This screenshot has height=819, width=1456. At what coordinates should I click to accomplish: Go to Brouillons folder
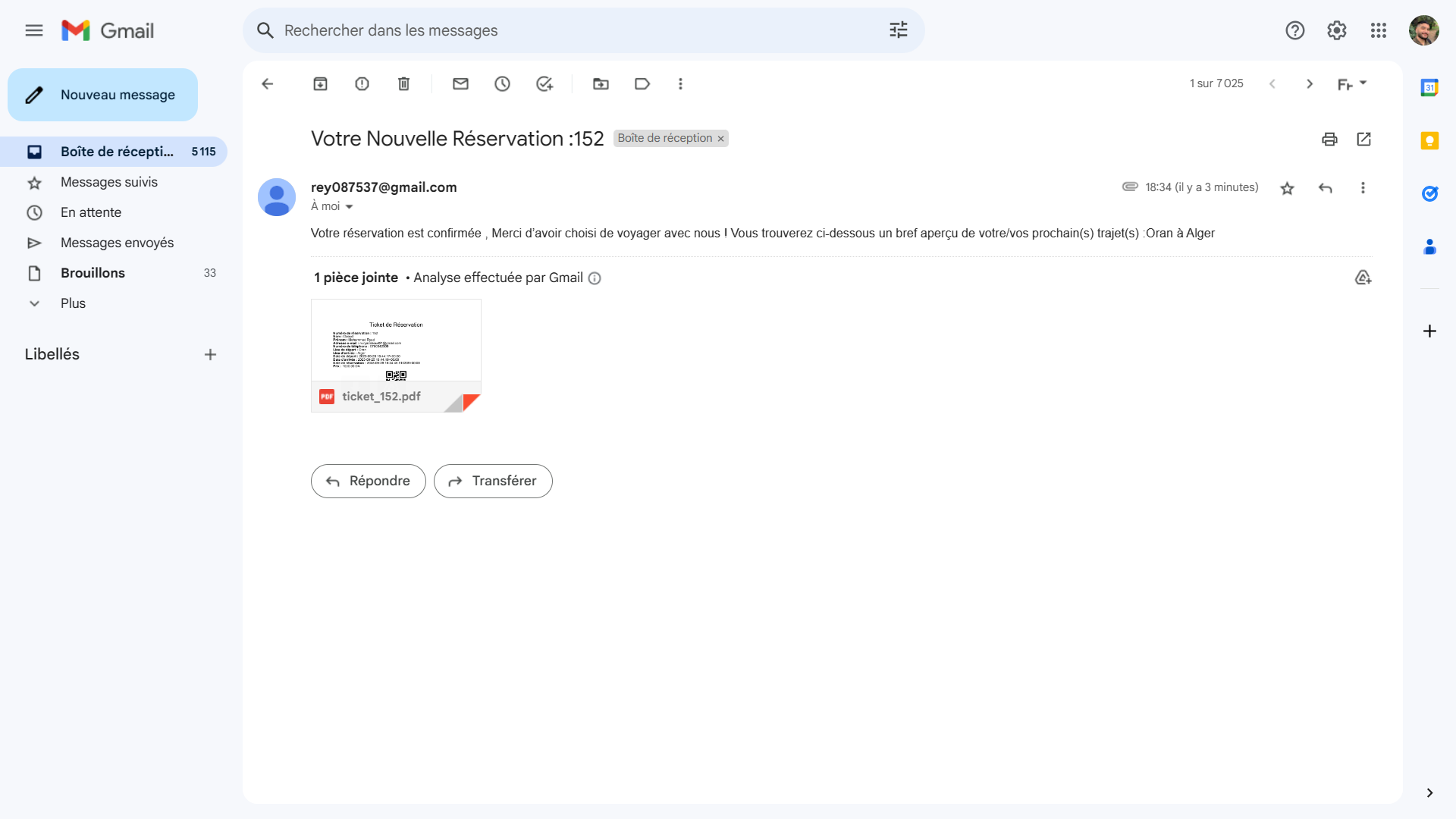point(93,273)
